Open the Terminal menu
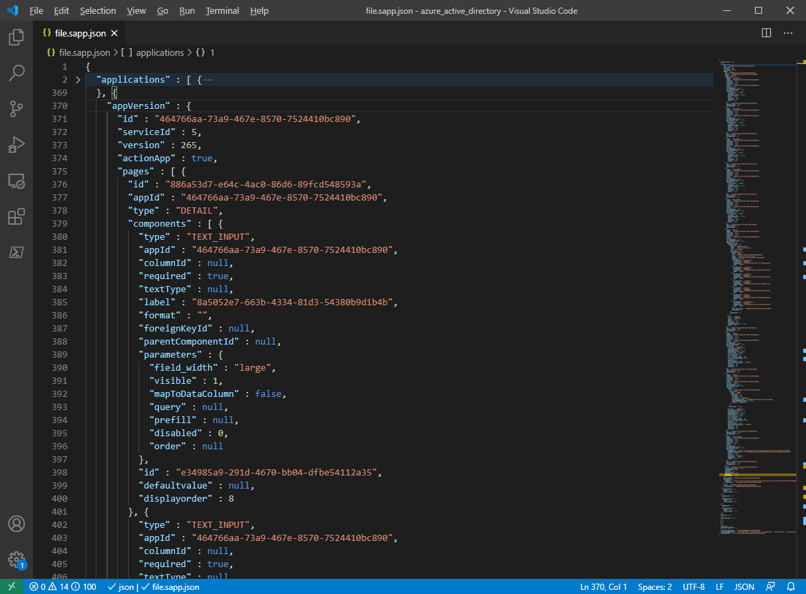This screenshot has width=806, height=594. 222,10
